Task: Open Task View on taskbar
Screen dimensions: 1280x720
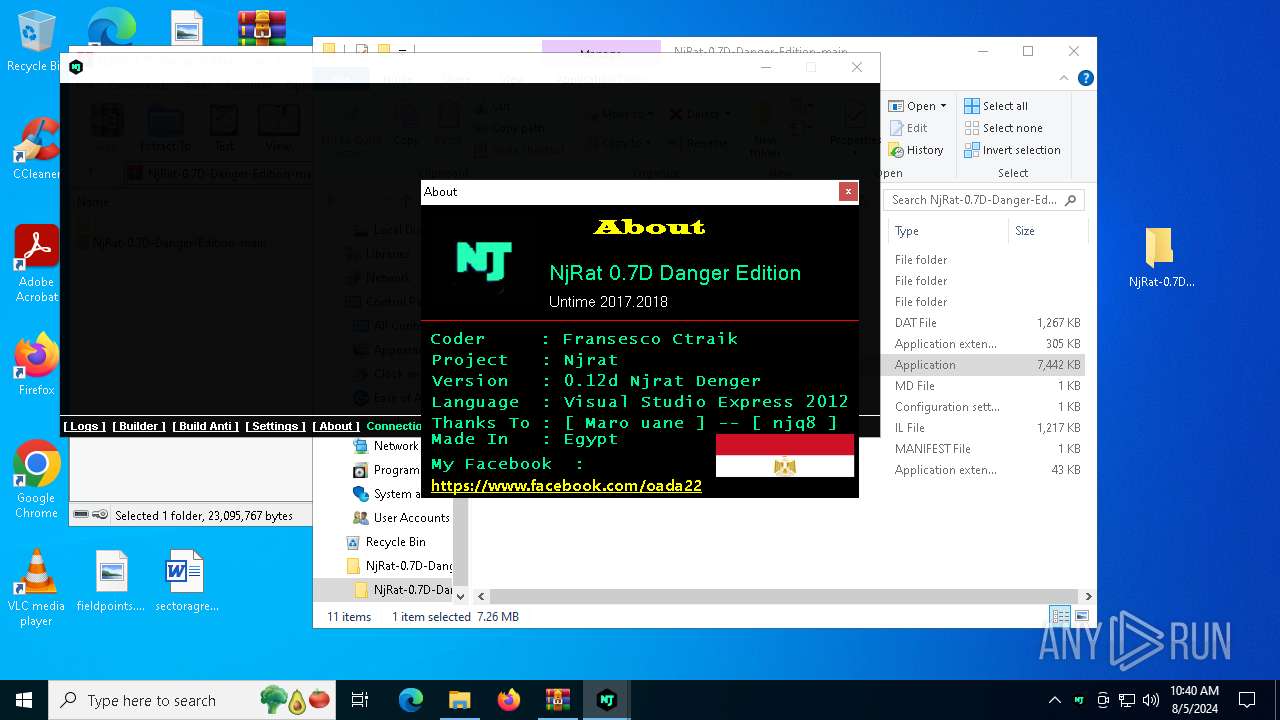Action: pos(360,700)
